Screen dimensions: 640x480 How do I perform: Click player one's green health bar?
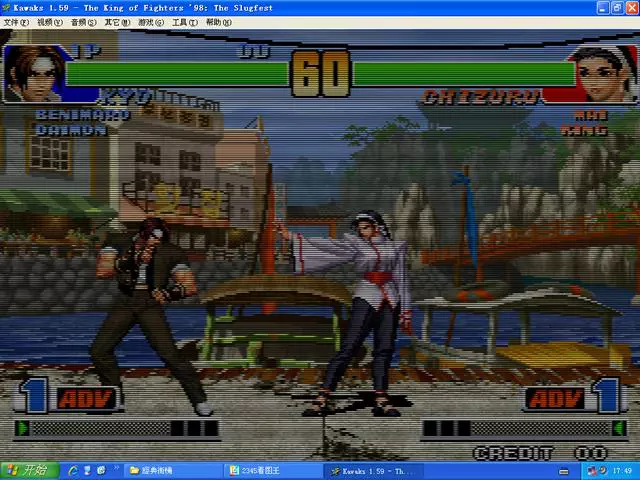[177, 74]
